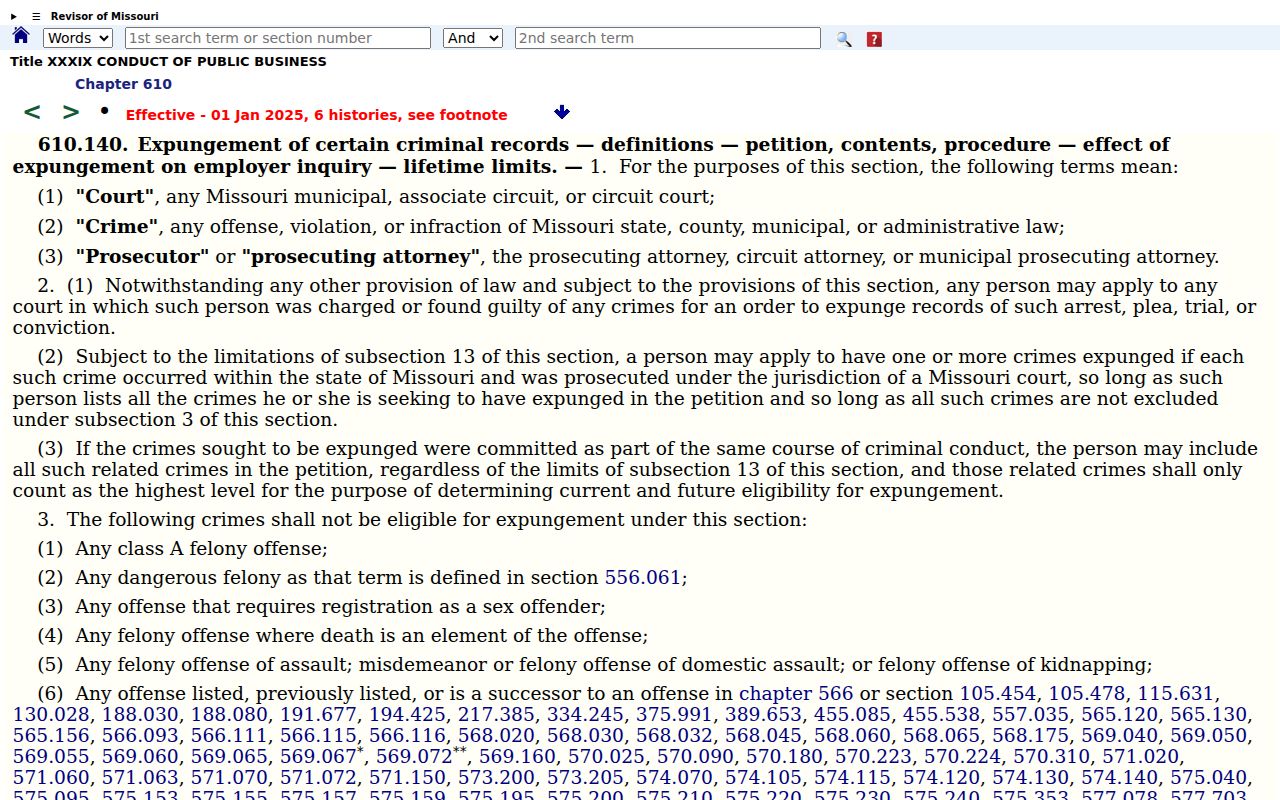The width and height of the screenshot is (1280, 800).
Task: Focus the 1st search term field
Action: [x=278, y=38]
